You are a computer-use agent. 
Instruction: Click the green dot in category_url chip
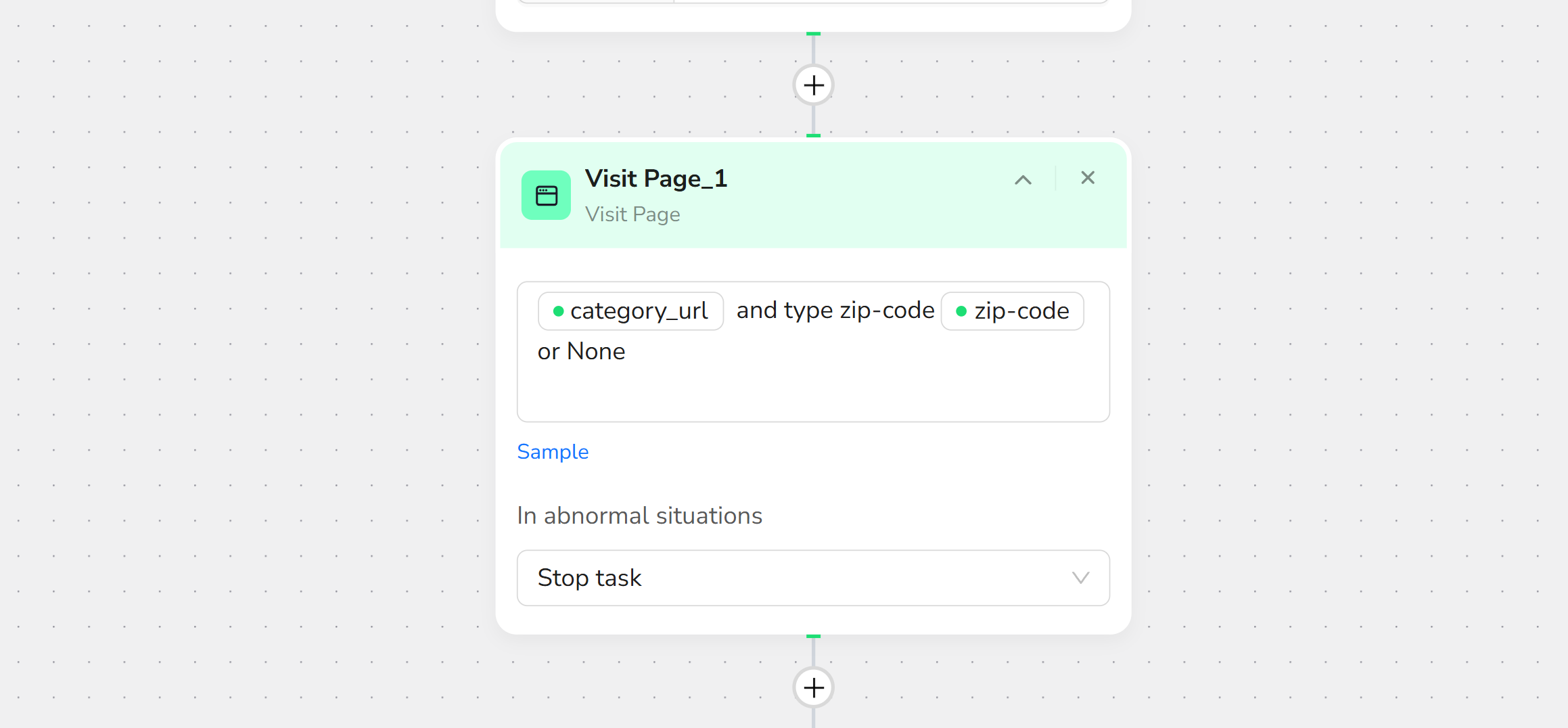pos(558,311)
